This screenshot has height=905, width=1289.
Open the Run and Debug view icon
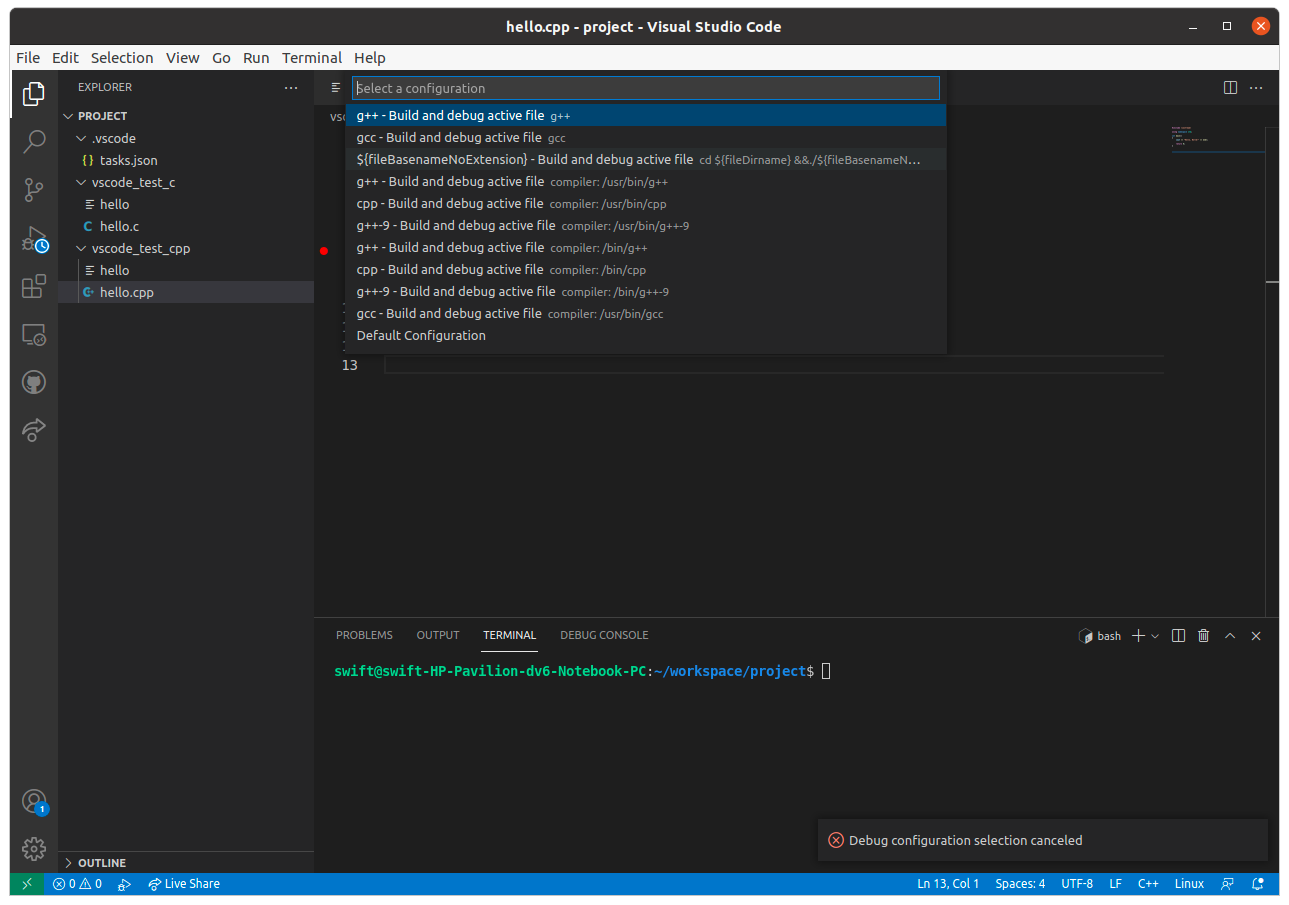pos(34,238)
